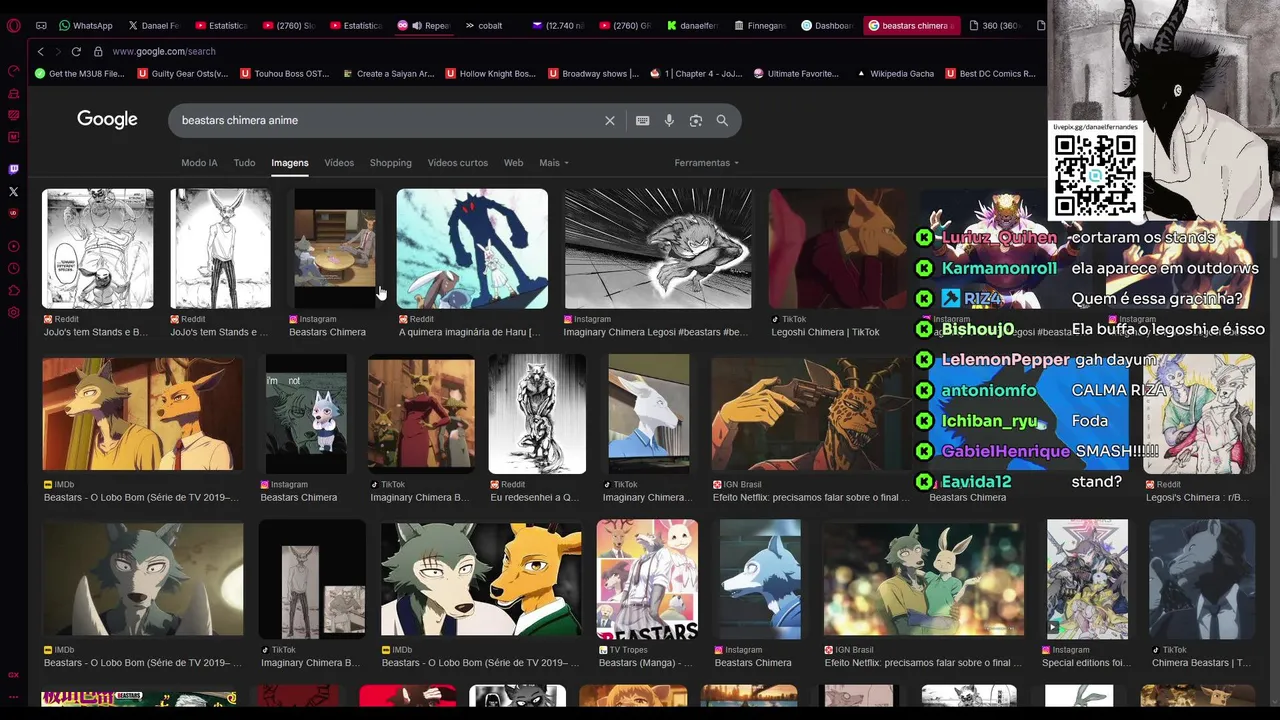Open sidebar extensions cube icon
The width and height of the screenshot is (1280, 720).
point(13,290)
